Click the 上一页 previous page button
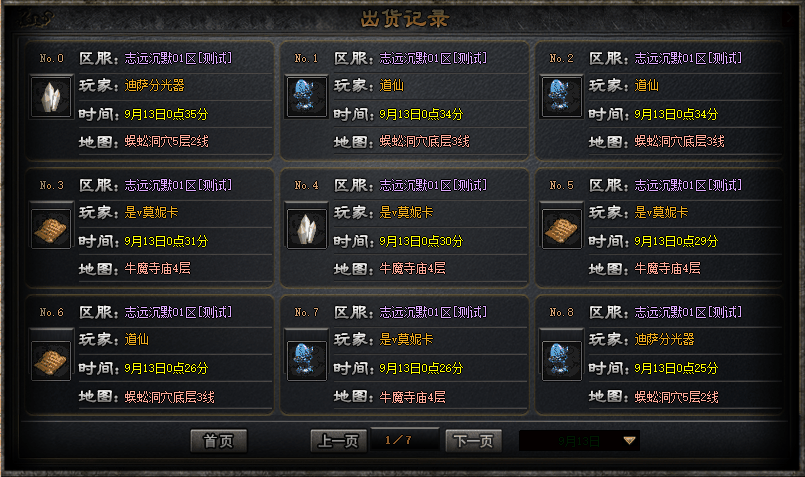This screenshot has height=477, width=805. click(x=338, y=441)
